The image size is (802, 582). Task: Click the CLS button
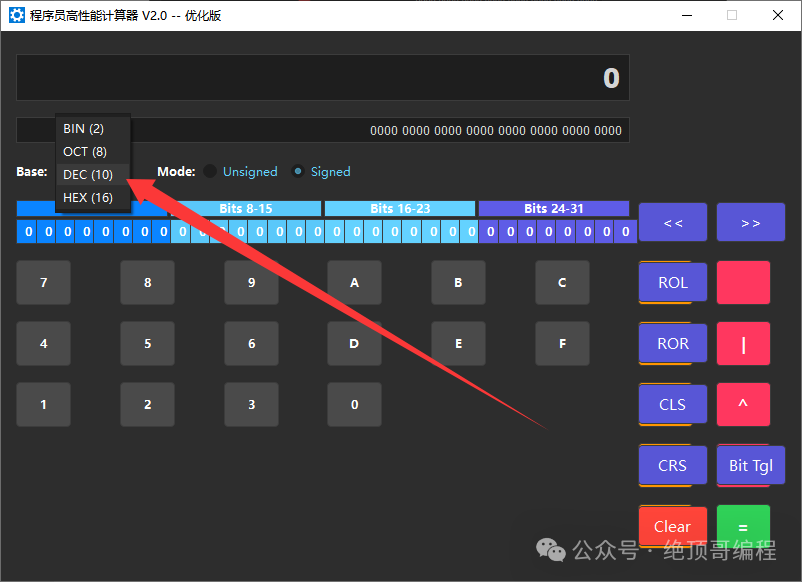tap(673, 404)
